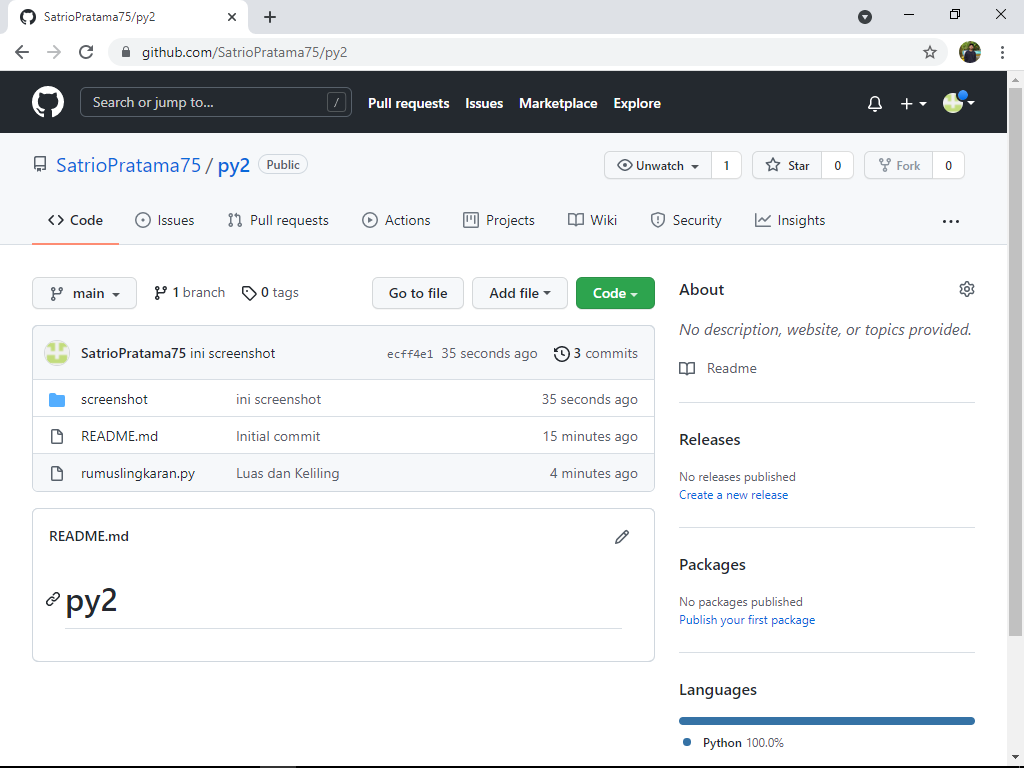Click the screenshot folder icon
This screenshot has height=768, width=1024.
(57, 400)
